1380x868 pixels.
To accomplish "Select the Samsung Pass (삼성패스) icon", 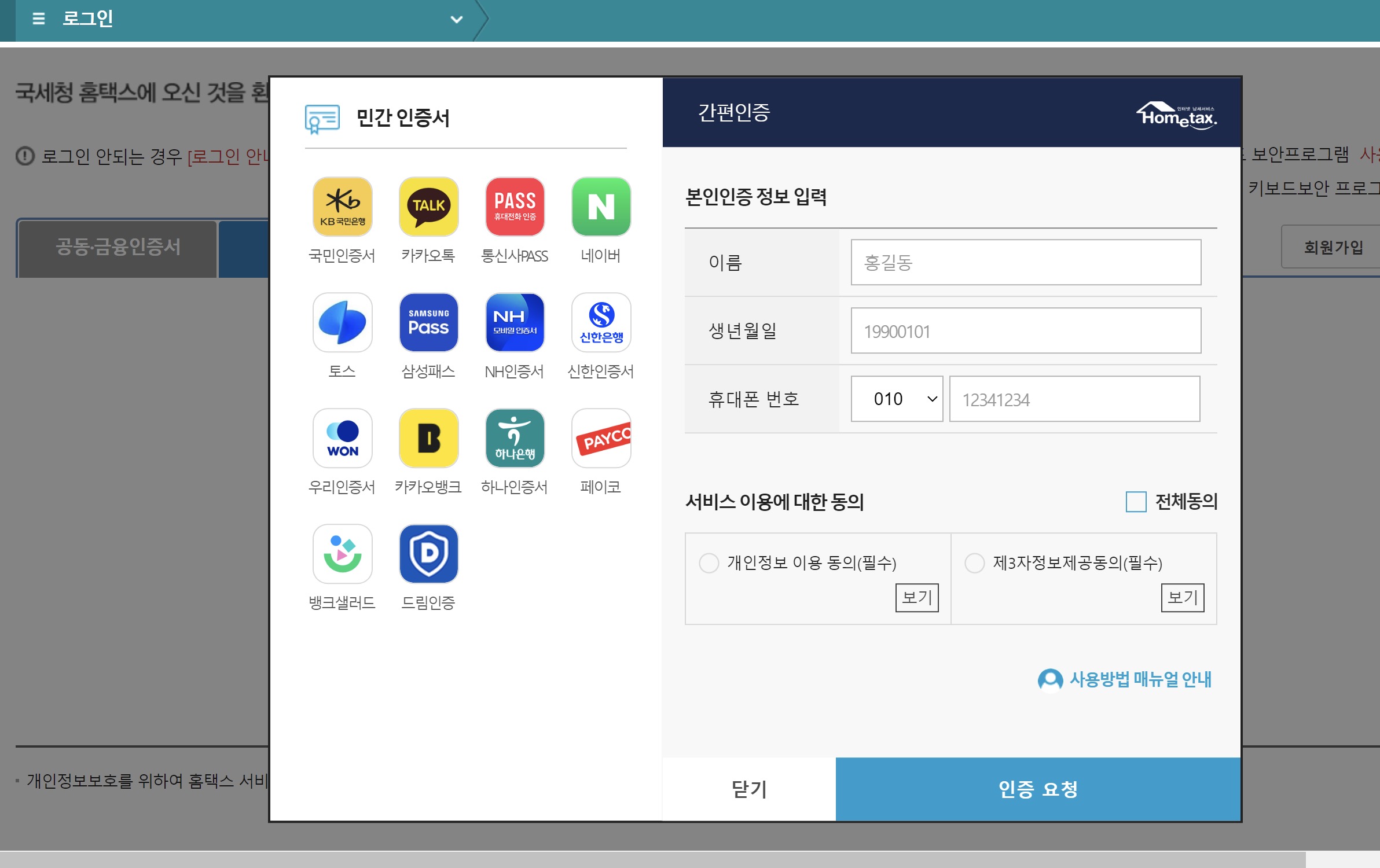I will [428, 322].
